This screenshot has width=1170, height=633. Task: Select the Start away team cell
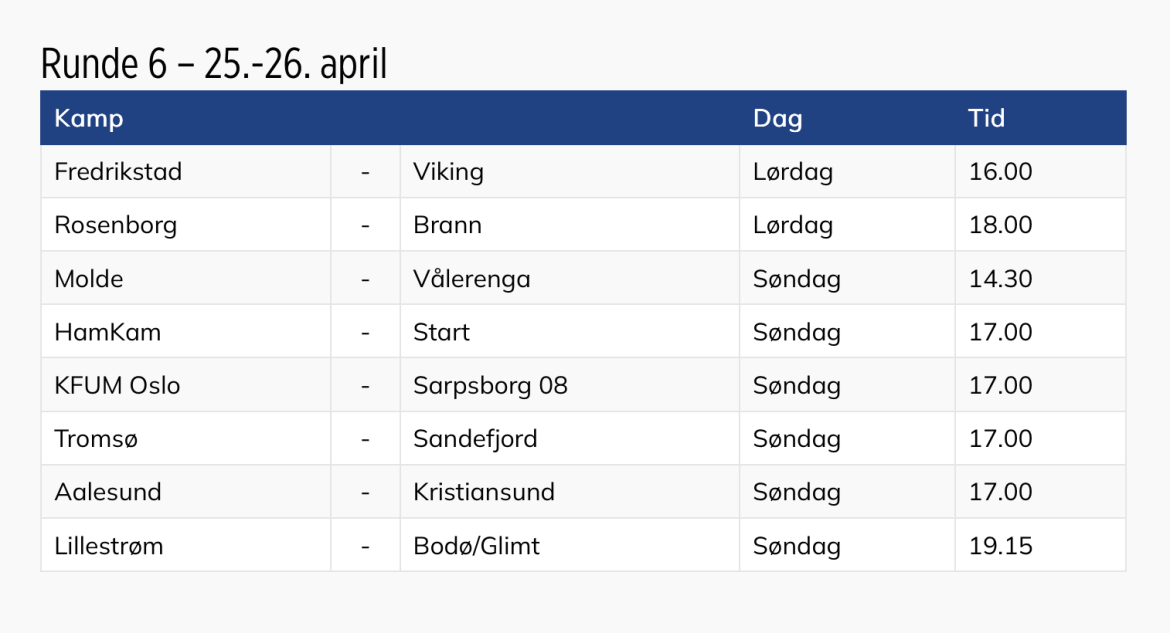[441, 332]
